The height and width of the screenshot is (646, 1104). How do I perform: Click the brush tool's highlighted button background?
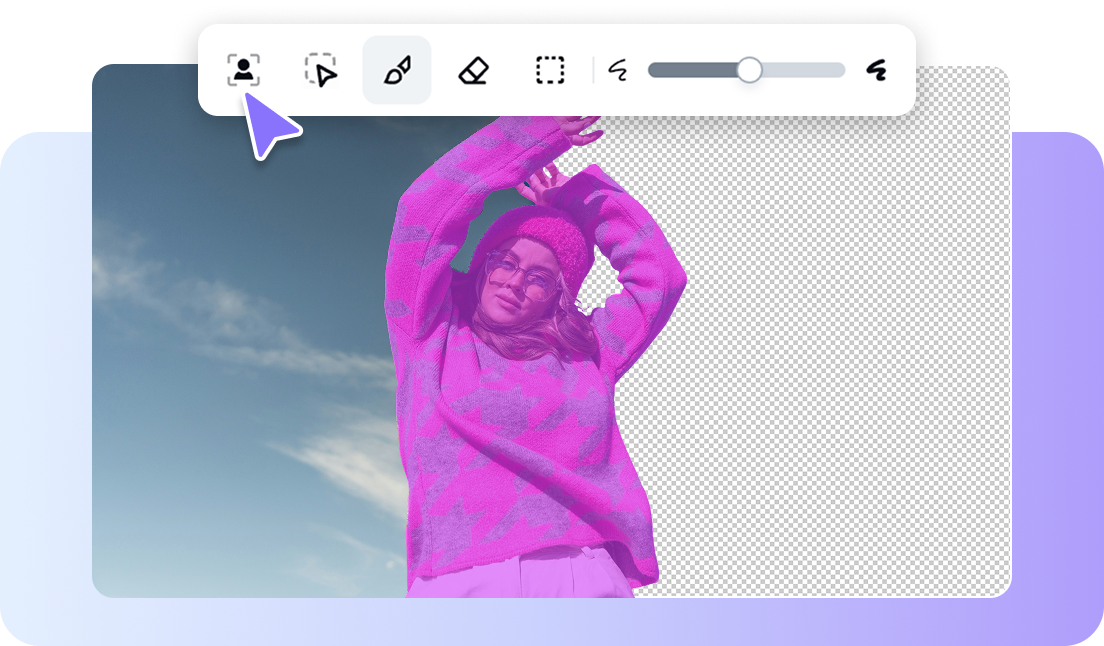pos(396,70)
